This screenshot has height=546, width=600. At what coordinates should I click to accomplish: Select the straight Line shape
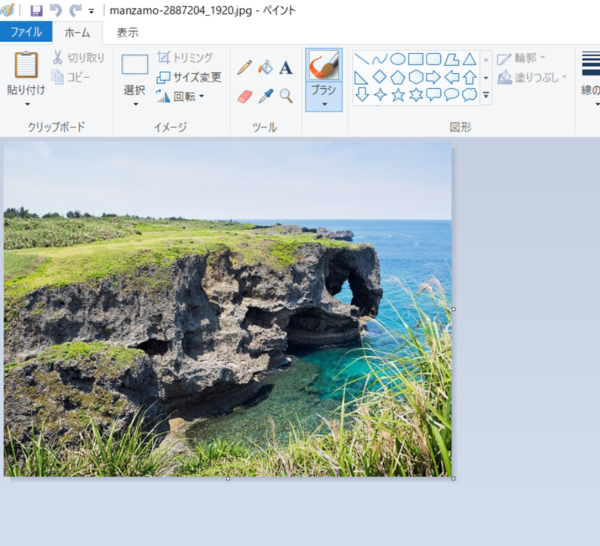362,59
